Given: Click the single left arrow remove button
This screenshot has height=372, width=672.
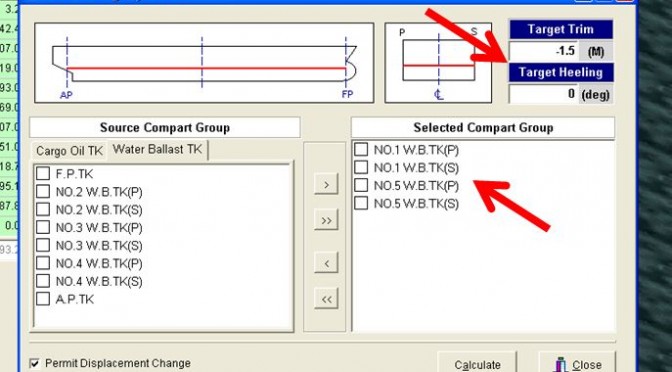Looking at the screenshot, I should pos(326,262).
